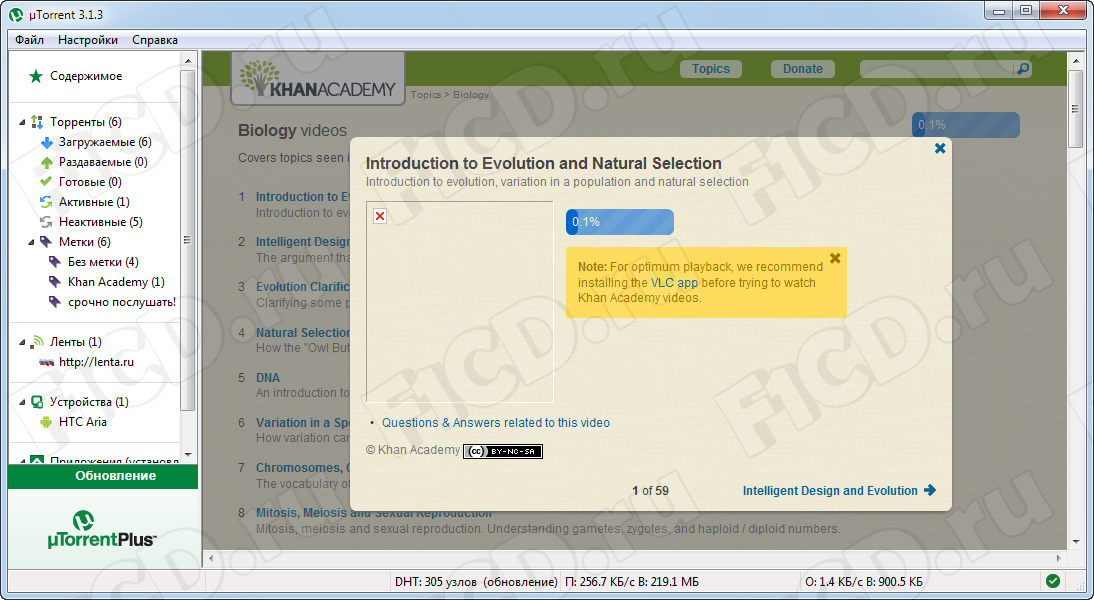Click the 0.1% progress bar in the popup
This screenshot has height=600, width=1094.
620,222
